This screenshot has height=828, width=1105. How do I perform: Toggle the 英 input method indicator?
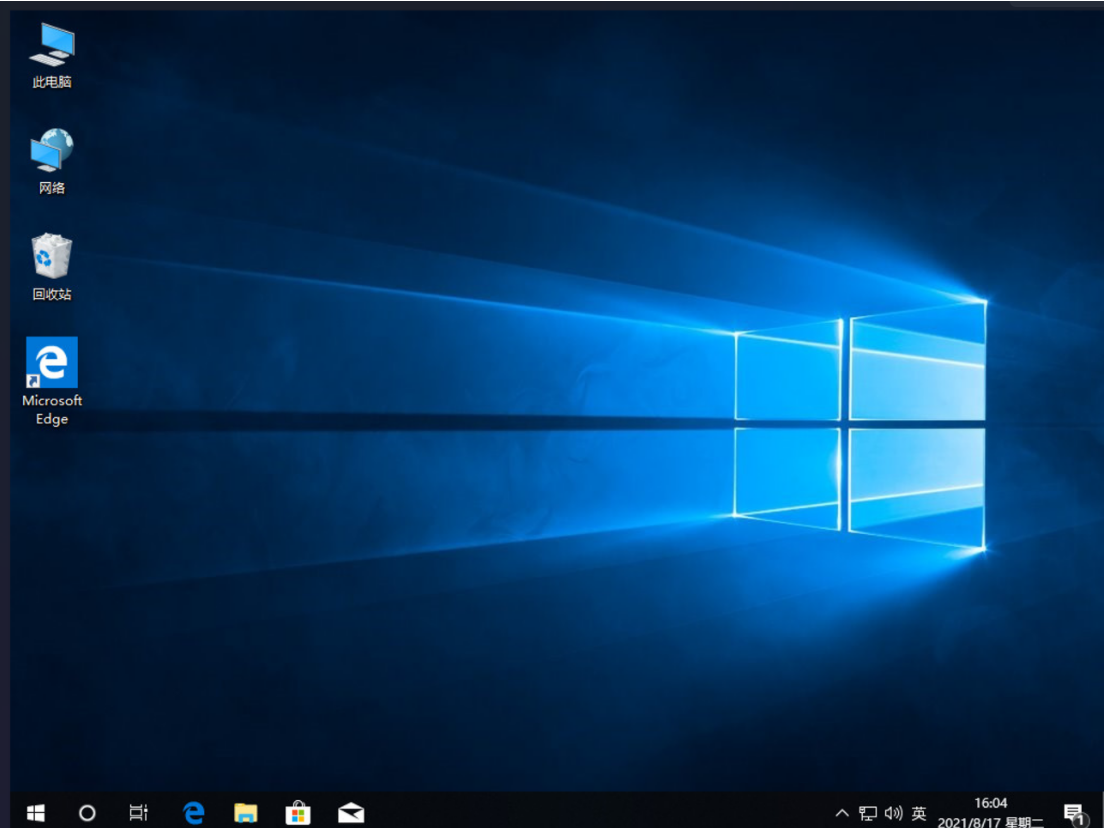click(x=919, y=813)
